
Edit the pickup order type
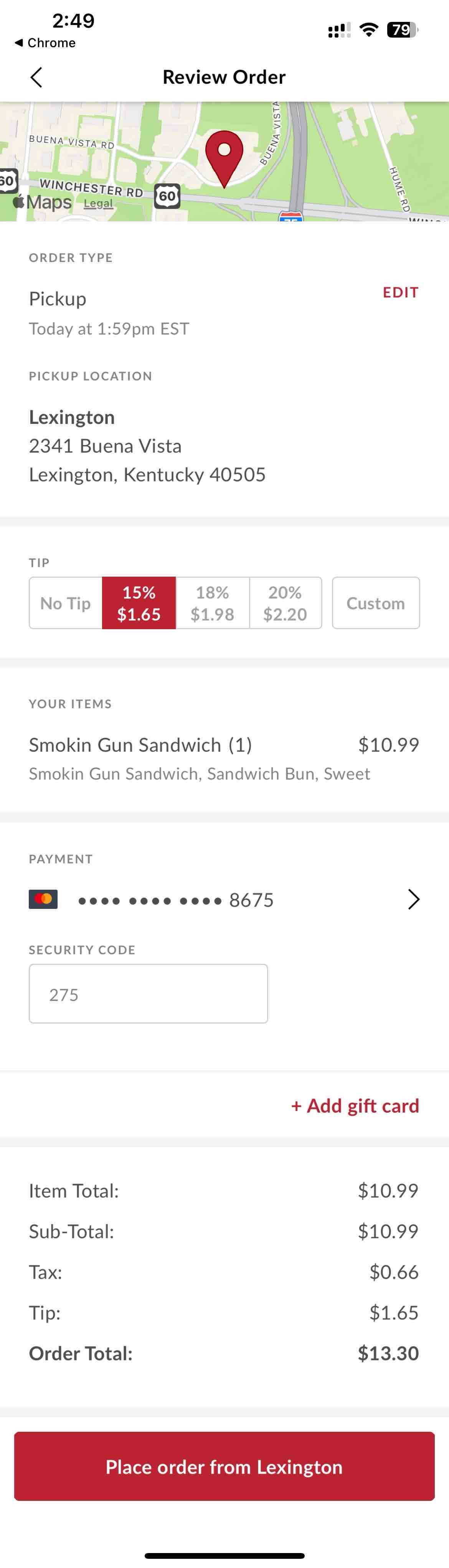400,292
